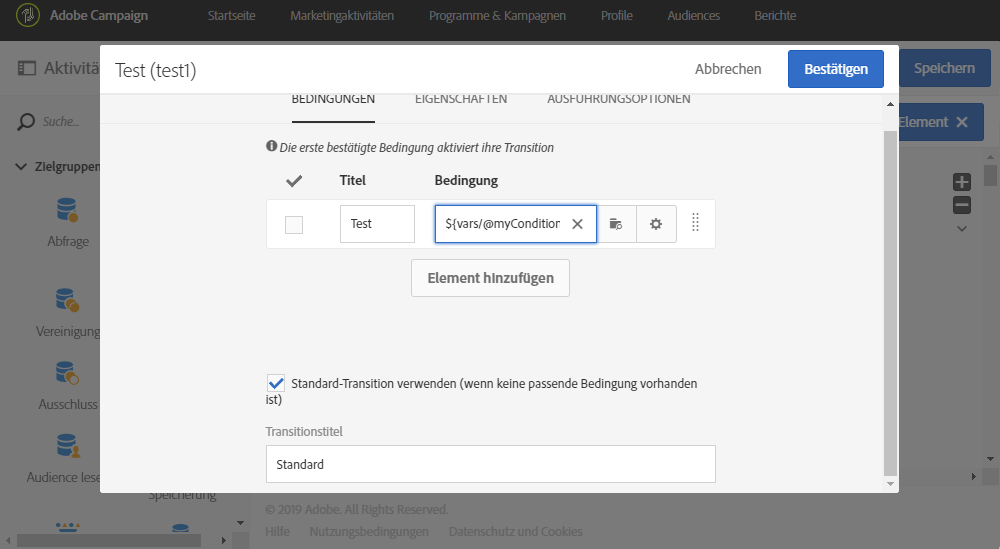Switch to Eigenschaften tab

461,99
